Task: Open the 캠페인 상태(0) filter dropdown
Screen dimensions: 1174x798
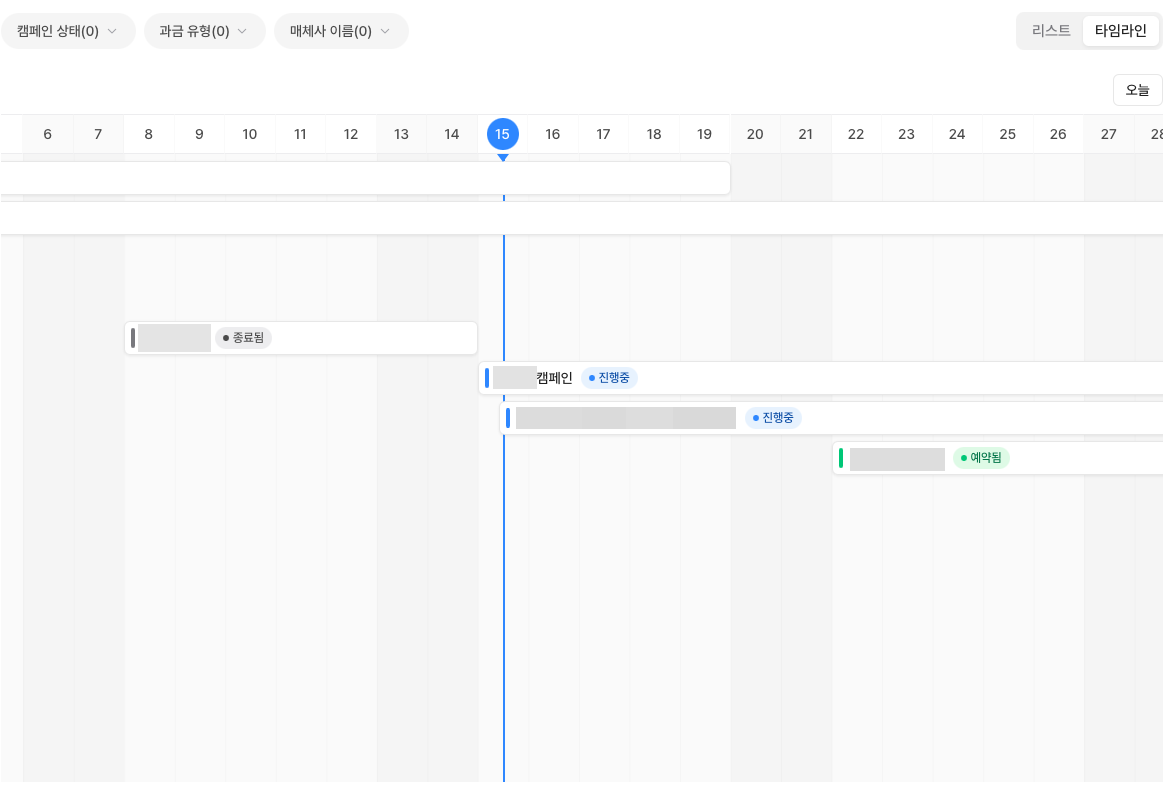Action: (67, 31)
